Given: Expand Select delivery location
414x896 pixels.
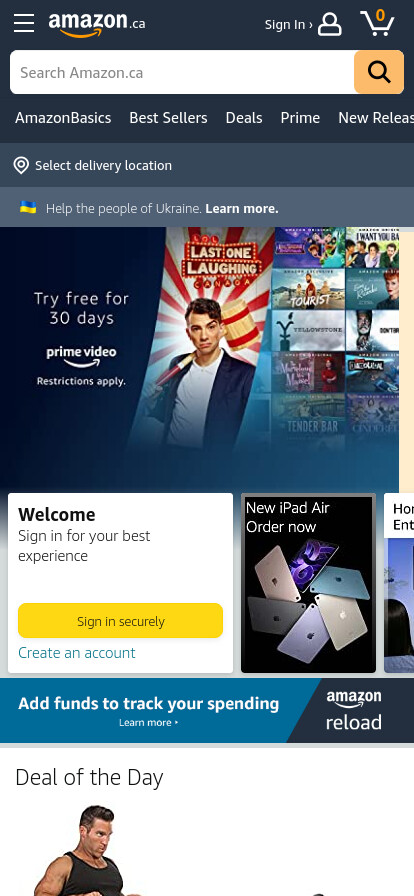Looking at the screenshot, I should pyautogui.click(x=104, y=166).
